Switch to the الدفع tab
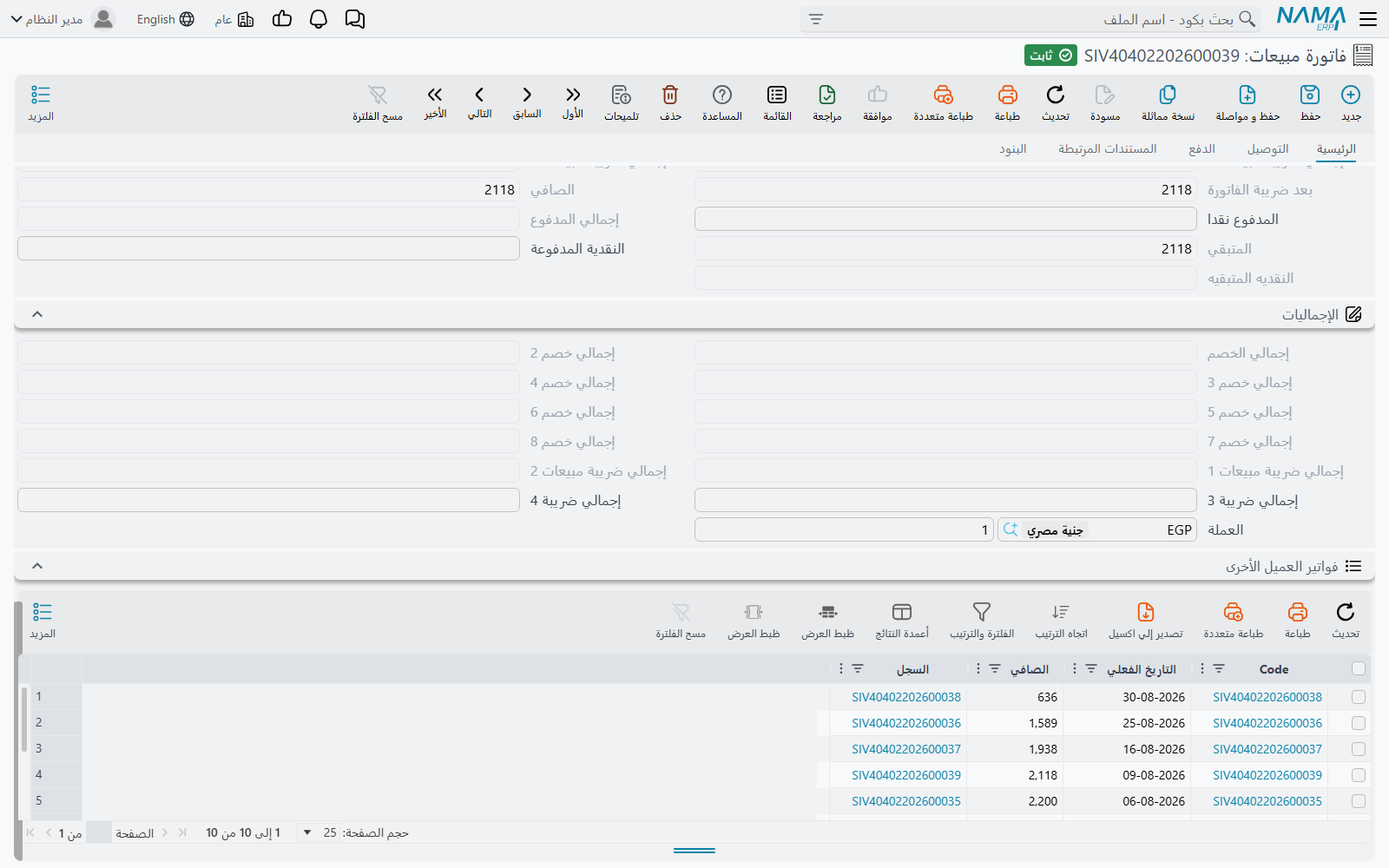The image size is (1389, 868). (x=1201, y=149)
